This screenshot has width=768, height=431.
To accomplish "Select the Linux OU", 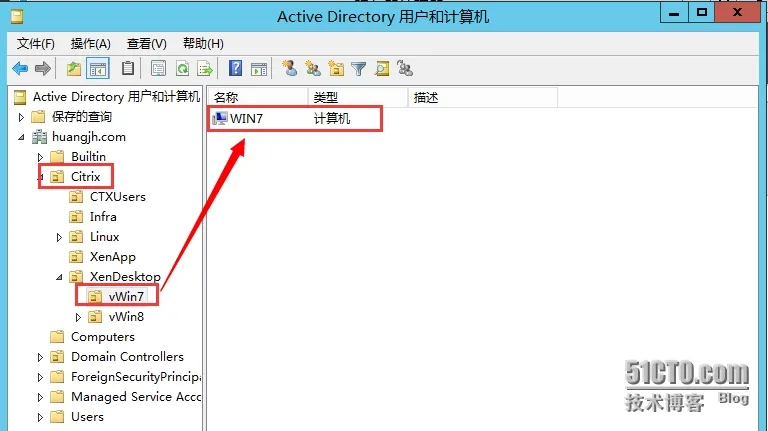I will click(104, 237).
